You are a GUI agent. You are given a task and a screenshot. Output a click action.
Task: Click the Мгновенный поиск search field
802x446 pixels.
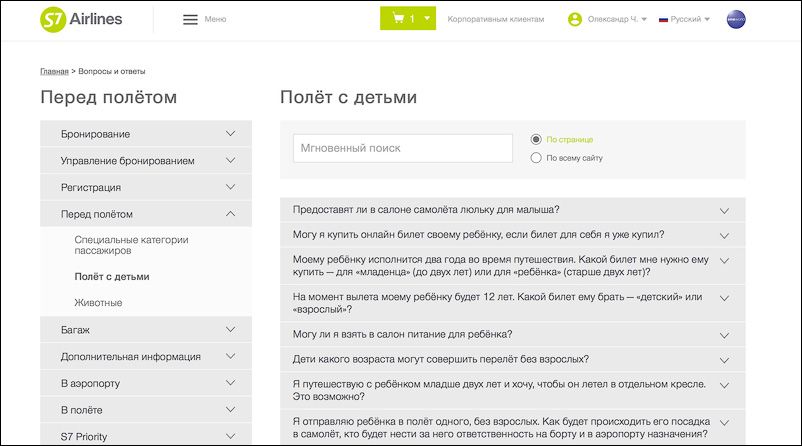click(x=403, y=148)
